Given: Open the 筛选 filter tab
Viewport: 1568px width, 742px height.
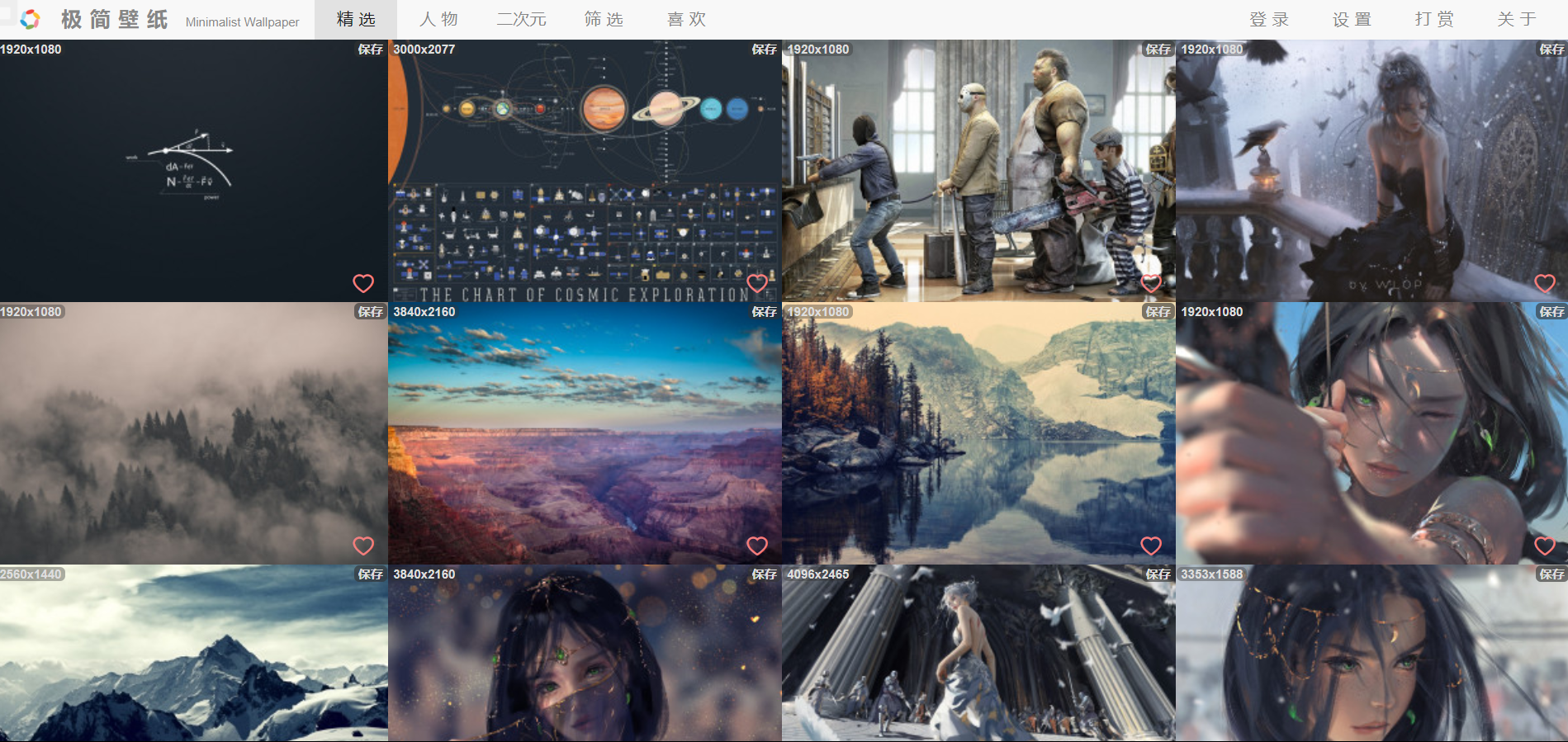Looking at the screenshot, I should click(604, 19).
